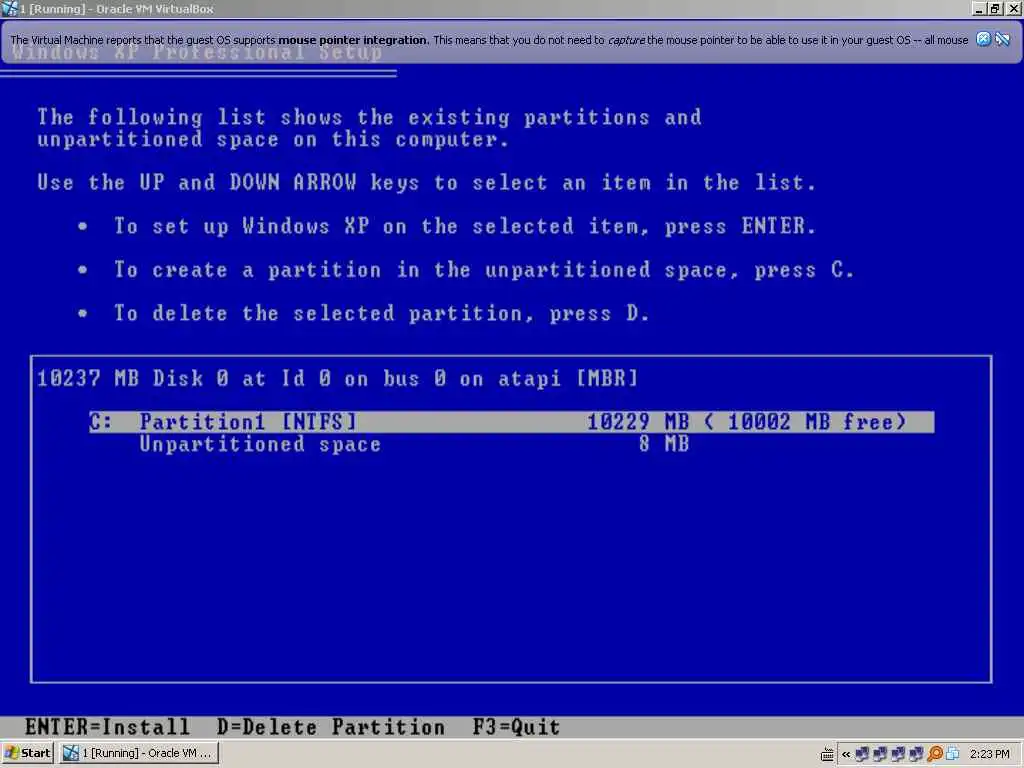Screen dimensions: 1024x768
Task: Expand hidden system tray icons chevron
Action: pyautogui.click(x=846, y=754)
